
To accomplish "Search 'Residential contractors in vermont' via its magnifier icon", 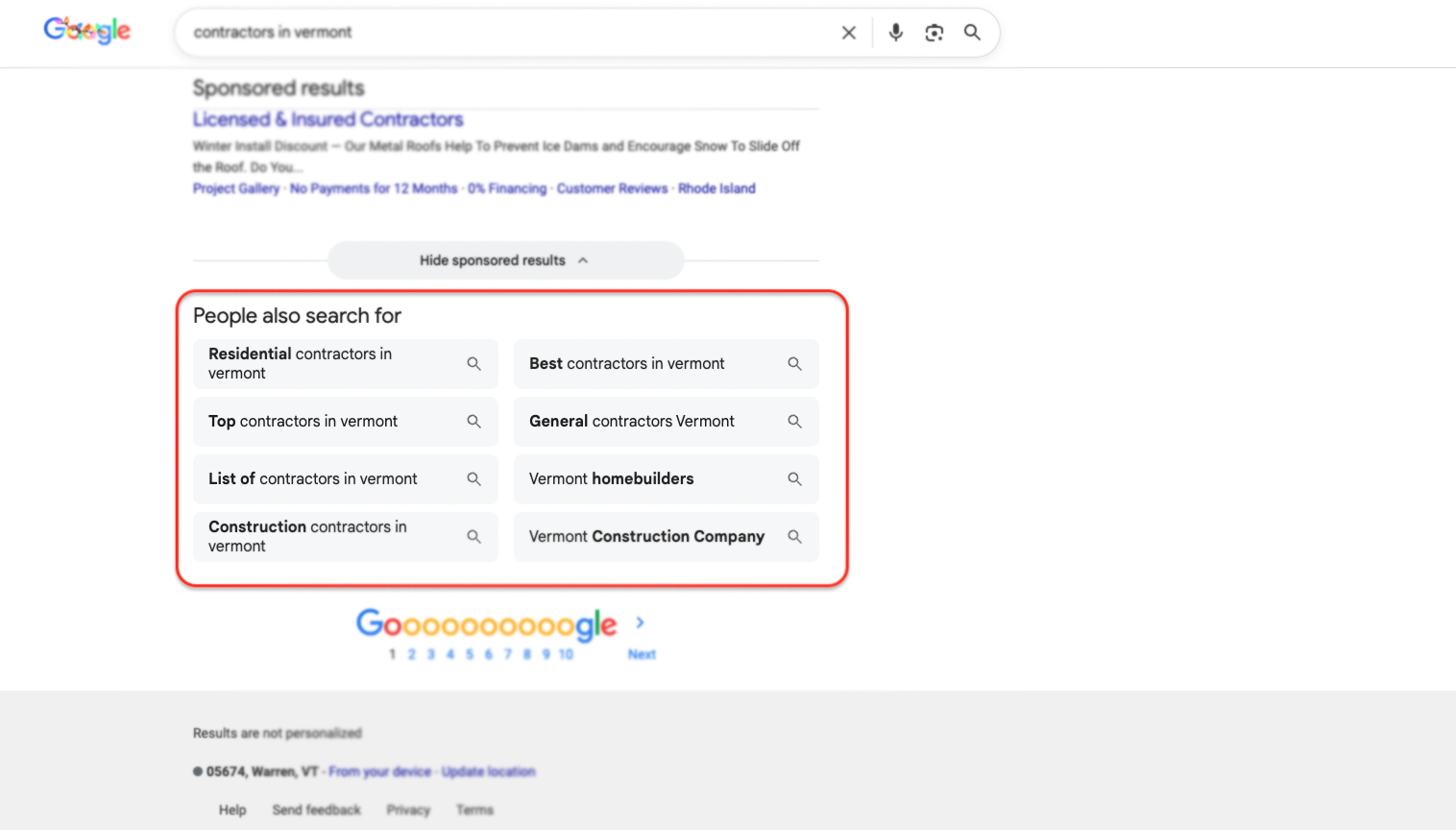I will [473, 363].
